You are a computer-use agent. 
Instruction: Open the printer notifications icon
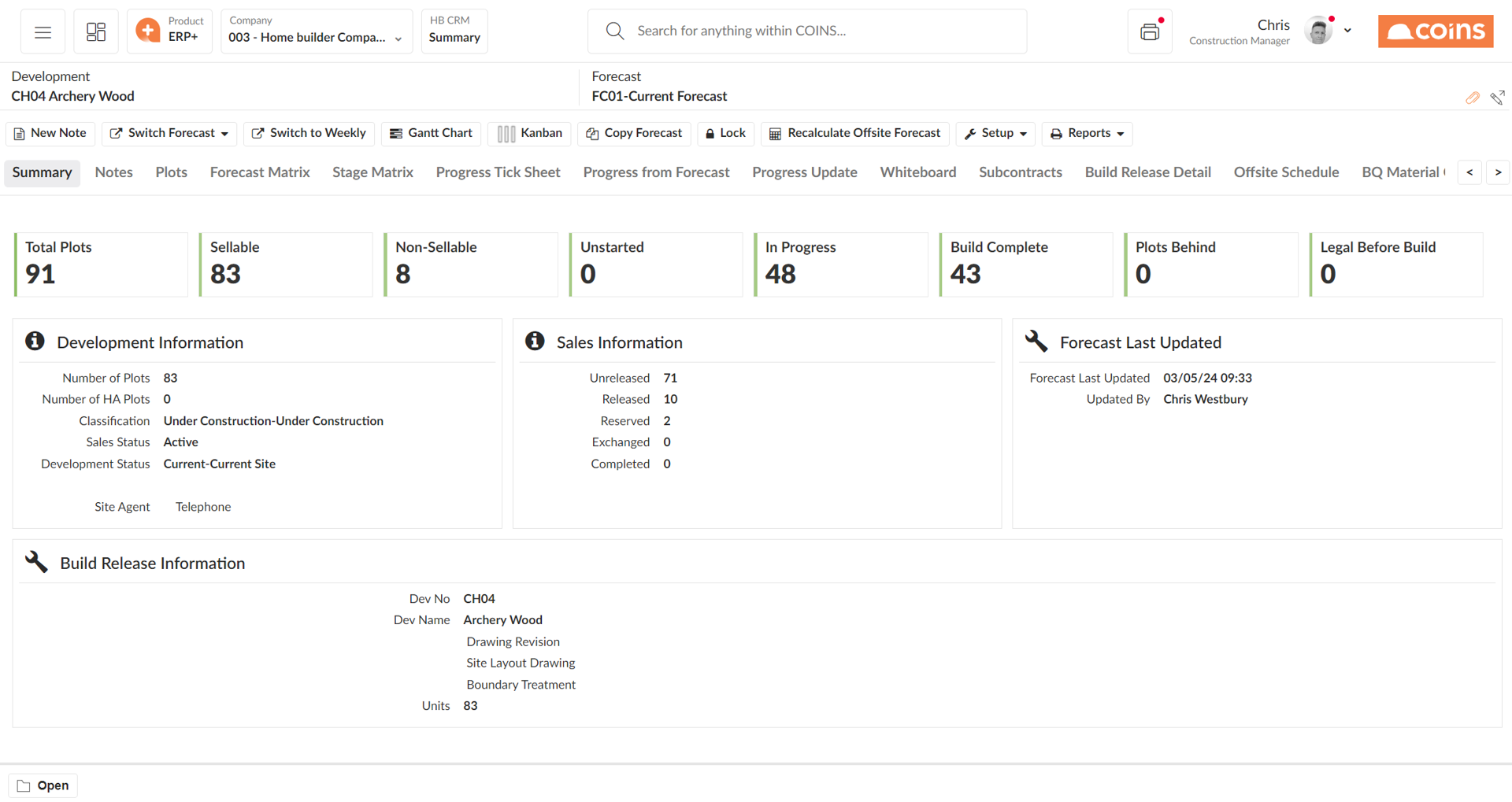coord(1150,31)
